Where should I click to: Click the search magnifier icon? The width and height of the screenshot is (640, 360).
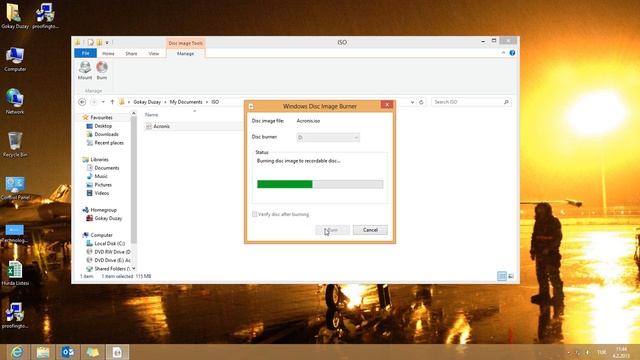coord(506,102)
